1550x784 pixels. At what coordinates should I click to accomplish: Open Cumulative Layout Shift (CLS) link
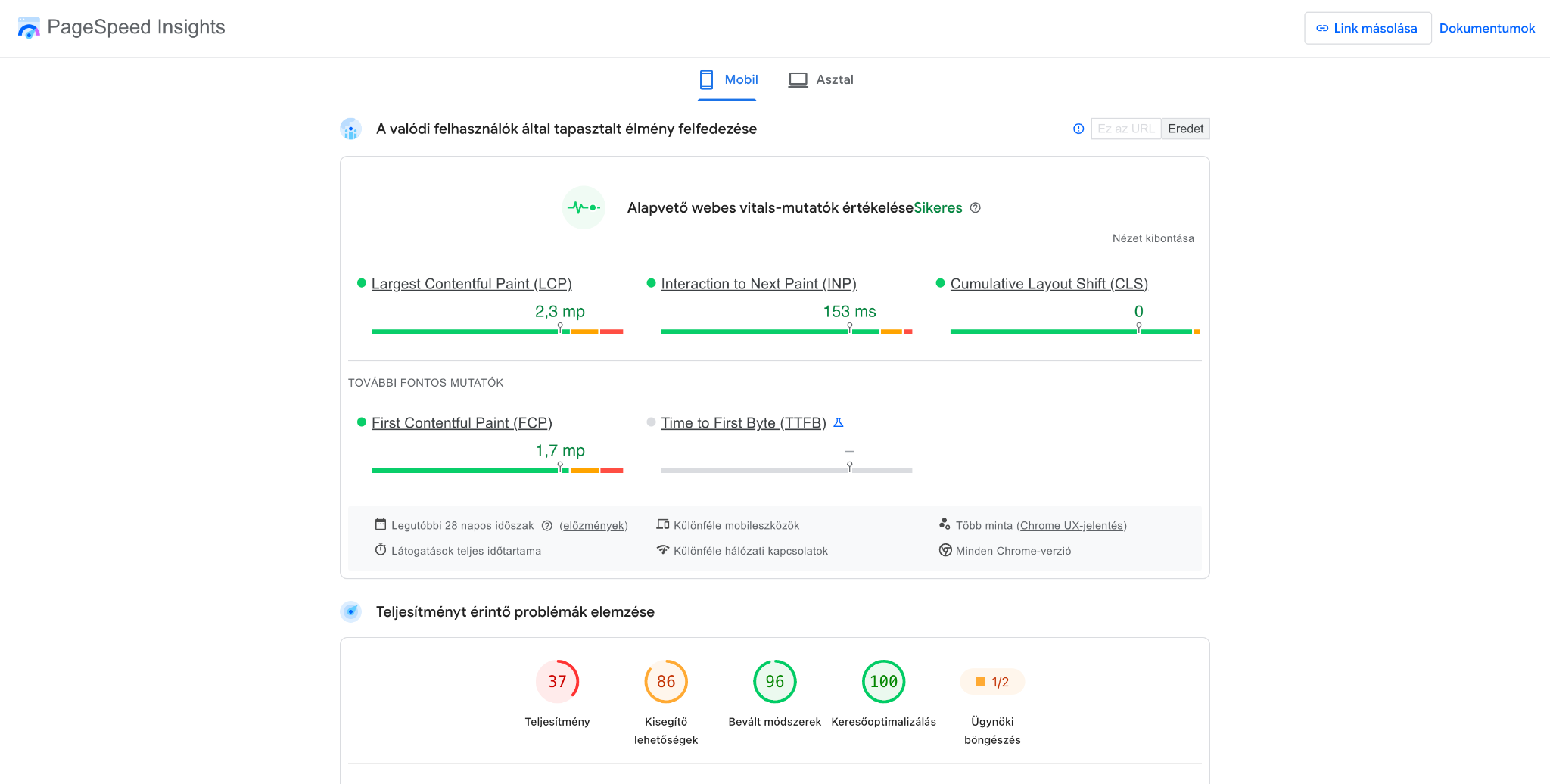point(1049,284)
